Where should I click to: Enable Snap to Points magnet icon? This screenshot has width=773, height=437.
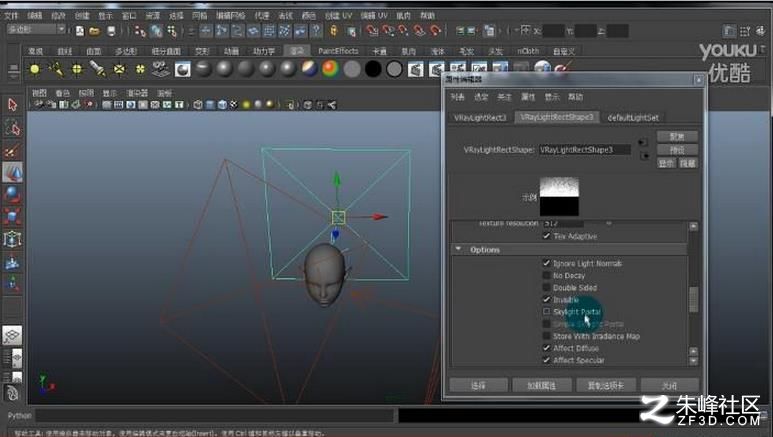pos(403,31)
